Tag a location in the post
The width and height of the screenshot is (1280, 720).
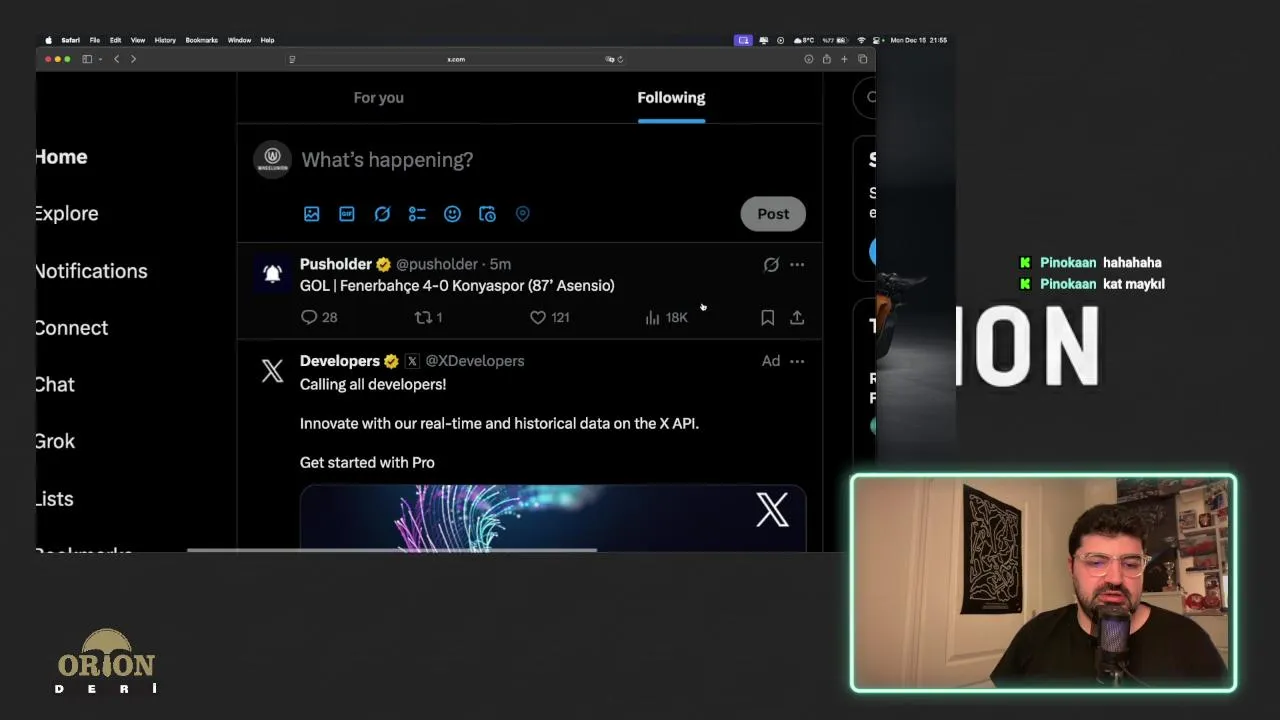[x=522, y=214]
